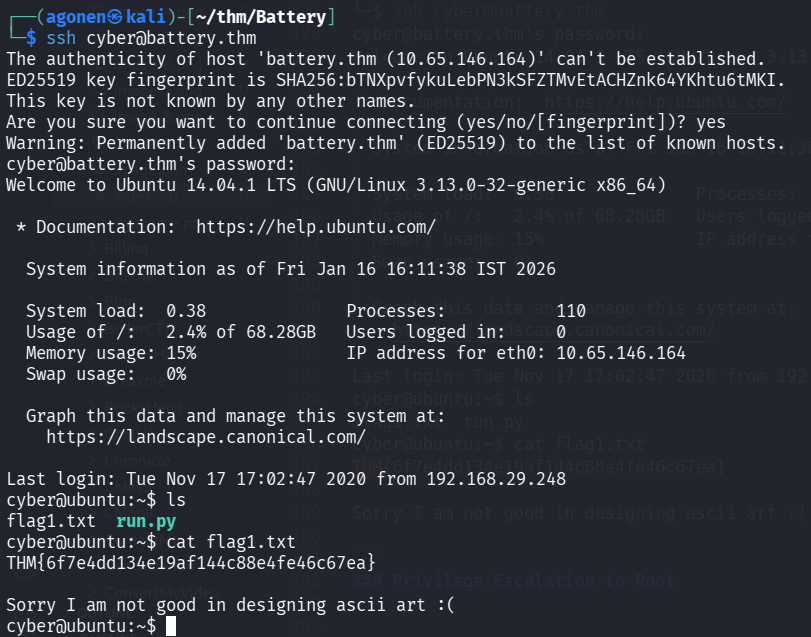The image size is (811, 637).
Task: Click the eth0 IP address 10.65.146.164
Action: point(621,353)
